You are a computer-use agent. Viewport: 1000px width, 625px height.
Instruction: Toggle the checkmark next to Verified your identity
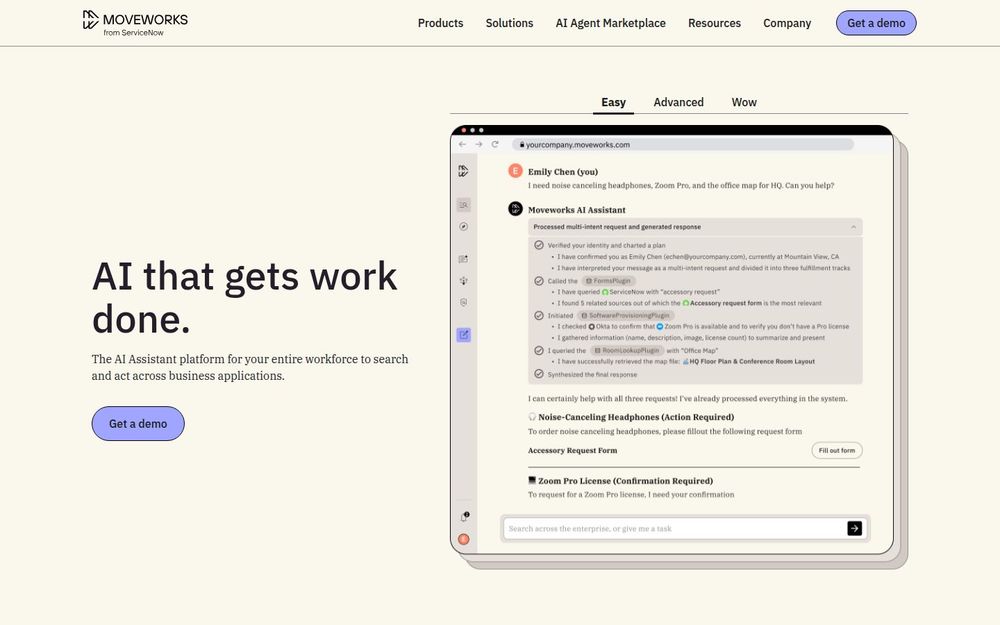pos(539,246)
